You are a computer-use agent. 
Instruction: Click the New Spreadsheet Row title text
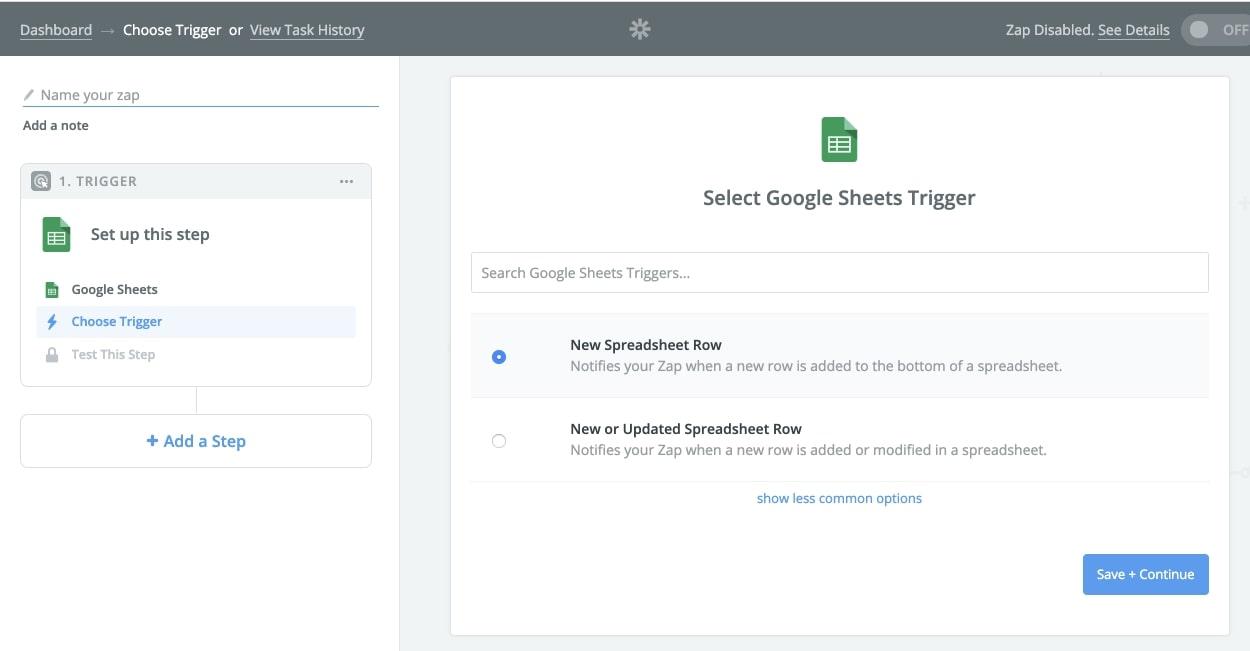pyautogui.click(x=646, y=345)
